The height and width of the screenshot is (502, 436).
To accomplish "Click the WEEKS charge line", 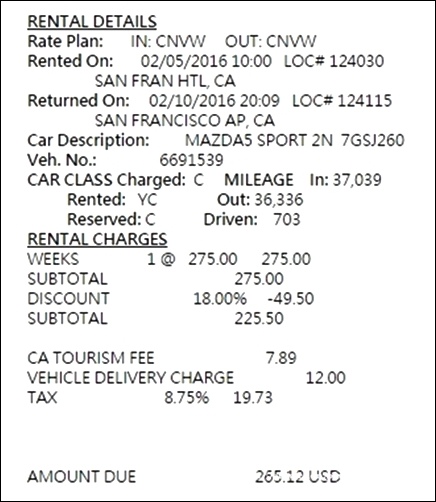I will pos(169,259).
